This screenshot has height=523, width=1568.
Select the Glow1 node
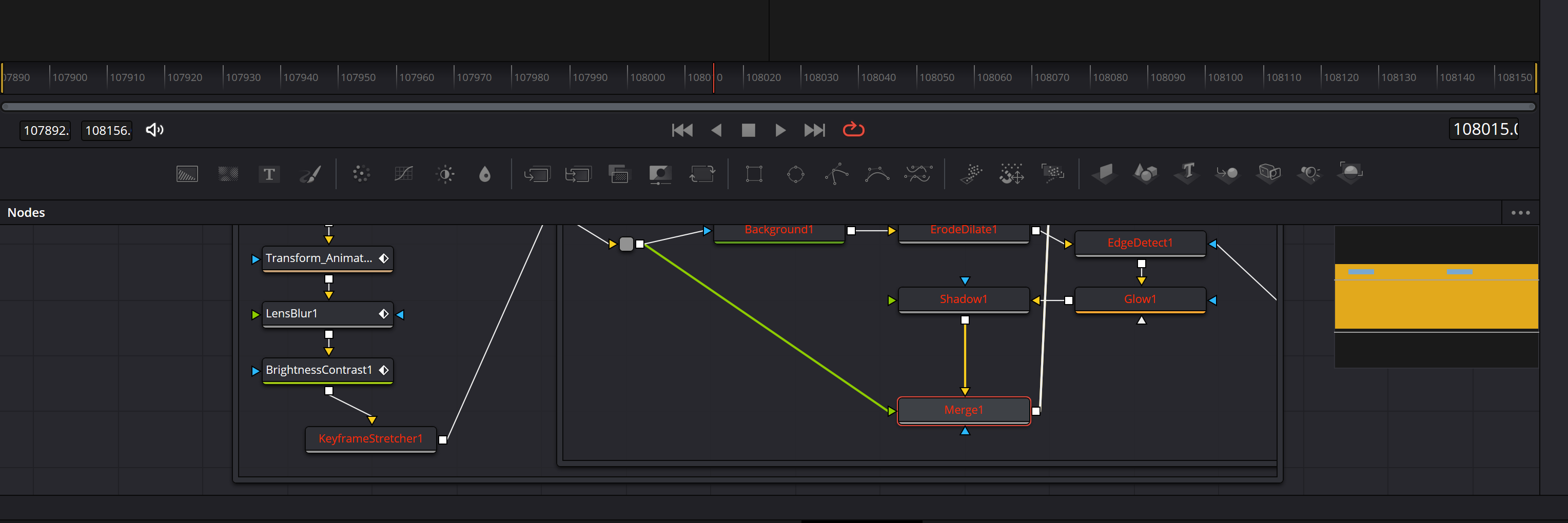pos(1140,299)
